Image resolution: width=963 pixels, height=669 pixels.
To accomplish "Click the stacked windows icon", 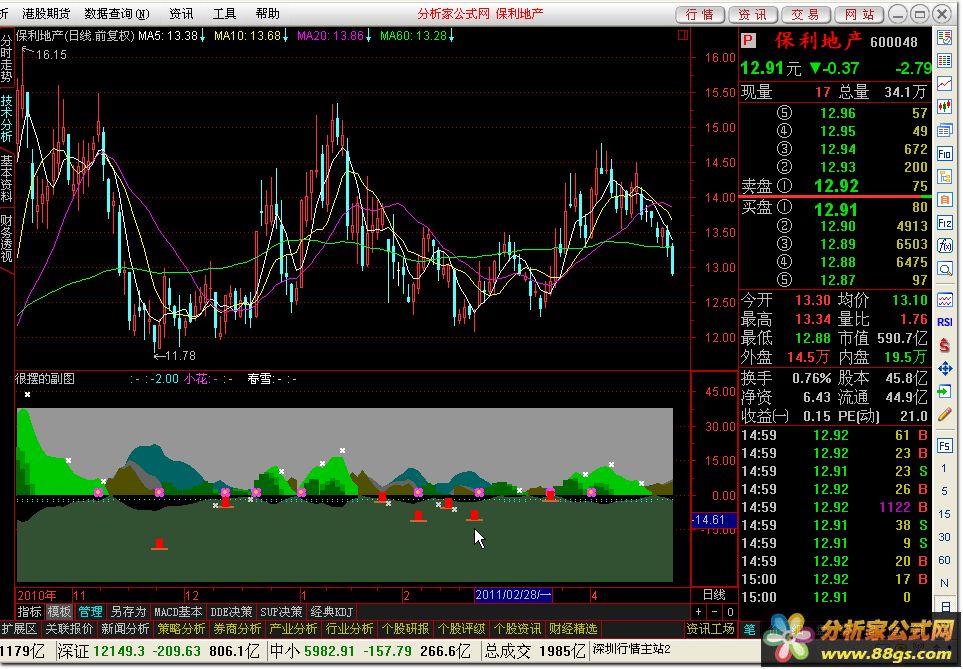I will (x=945, y=130).
